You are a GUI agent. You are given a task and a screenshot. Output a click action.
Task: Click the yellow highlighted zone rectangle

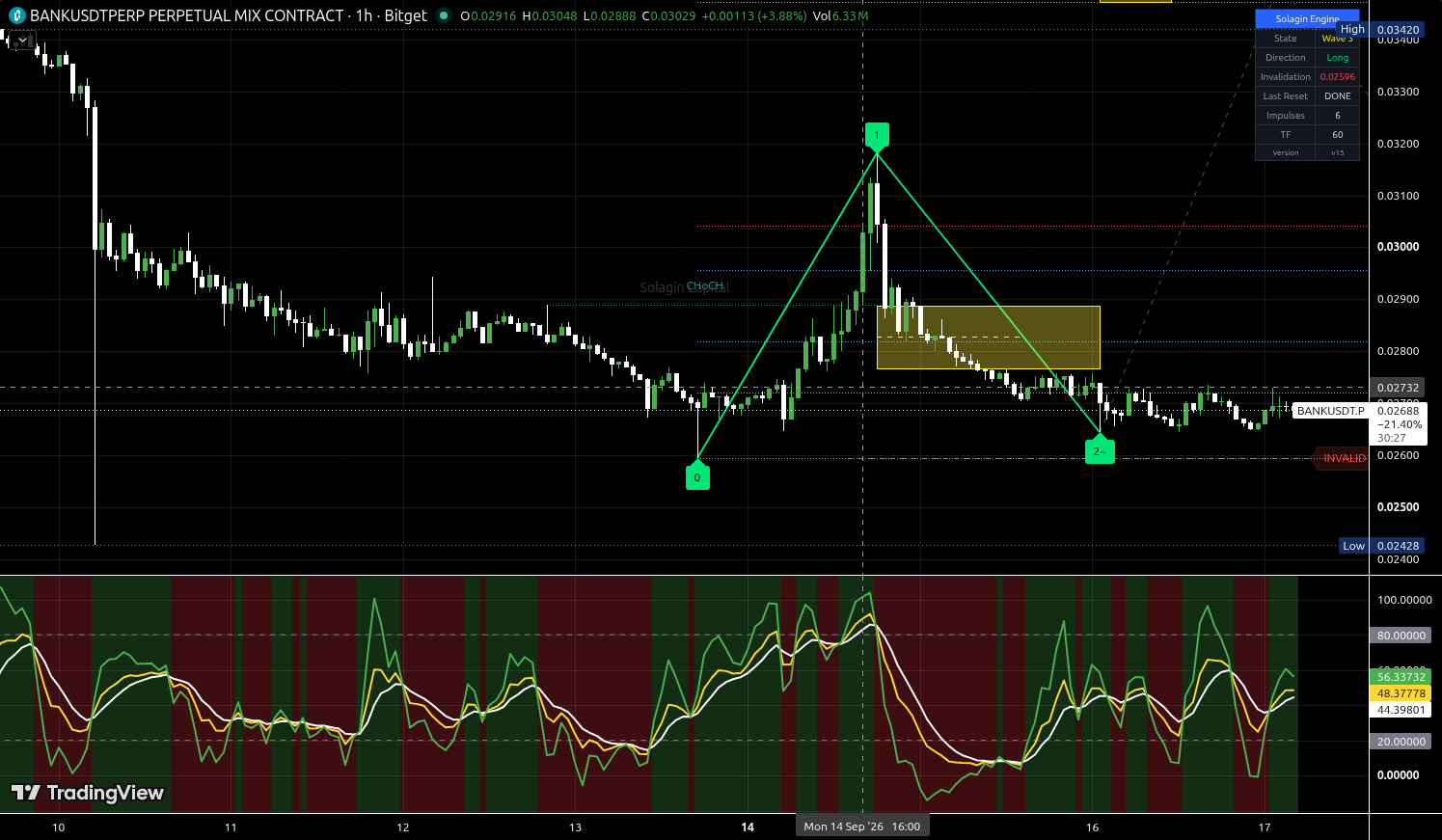pyautogui.click(x=988, y=338)
